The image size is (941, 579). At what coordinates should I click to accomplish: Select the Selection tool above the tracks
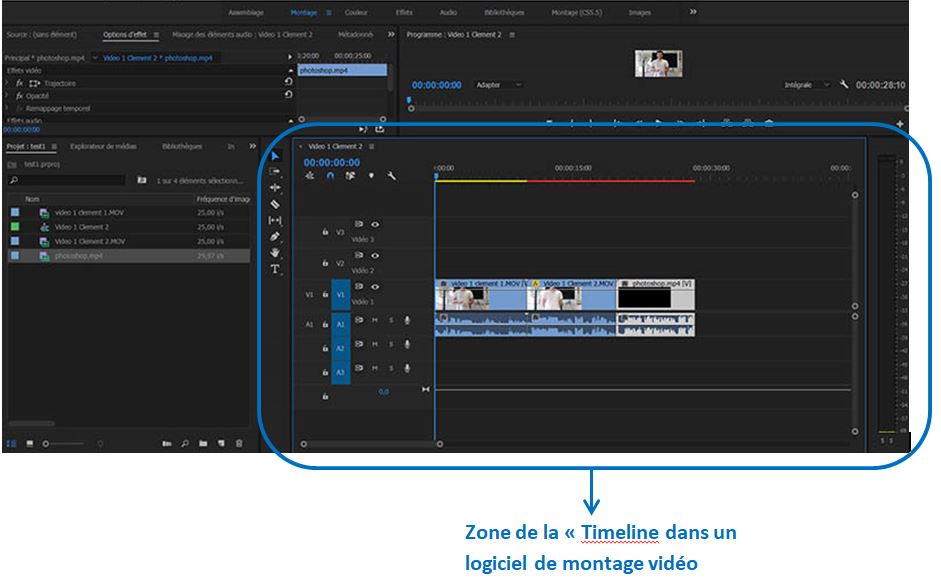[x=276, y=155]
